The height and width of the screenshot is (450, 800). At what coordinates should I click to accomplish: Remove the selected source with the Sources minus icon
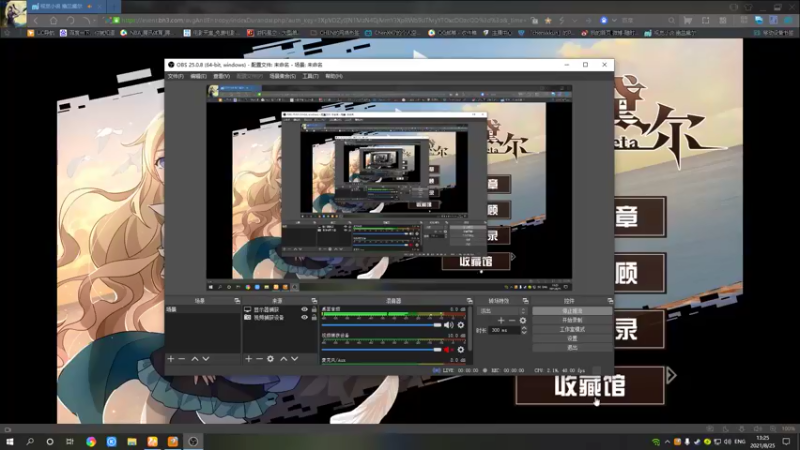click(259, 359)
